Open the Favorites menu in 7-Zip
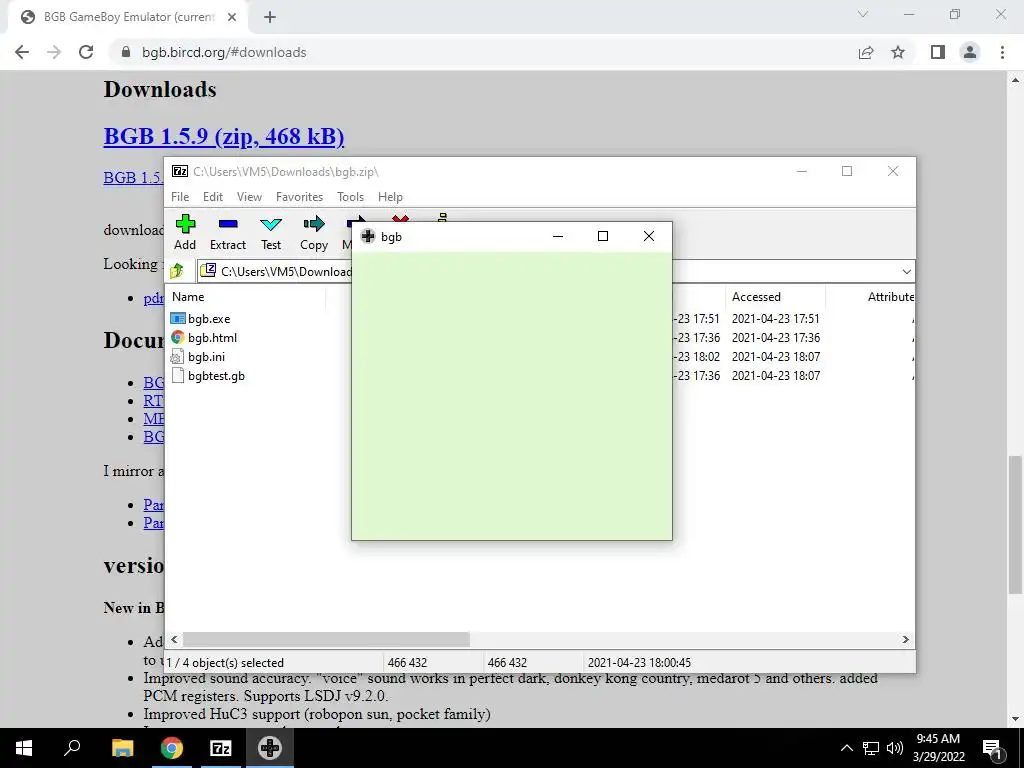Screen dimensions: 1024x768 click(x=300, y=197)
